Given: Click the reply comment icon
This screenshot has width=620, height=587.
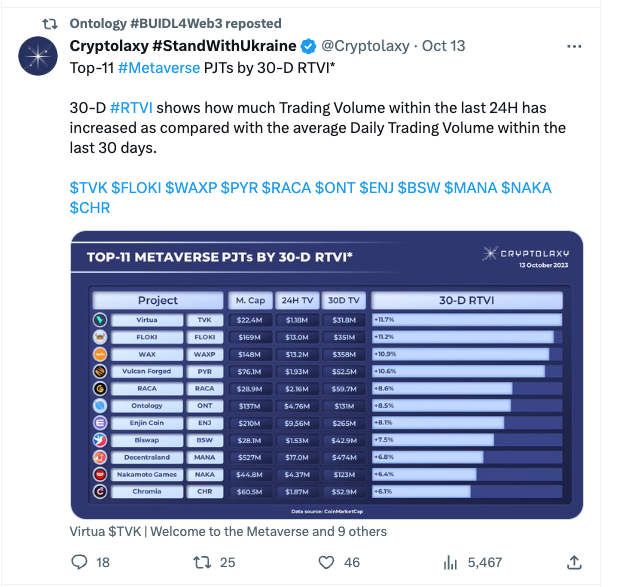Looking at the screenshot, I should [81, 563].
